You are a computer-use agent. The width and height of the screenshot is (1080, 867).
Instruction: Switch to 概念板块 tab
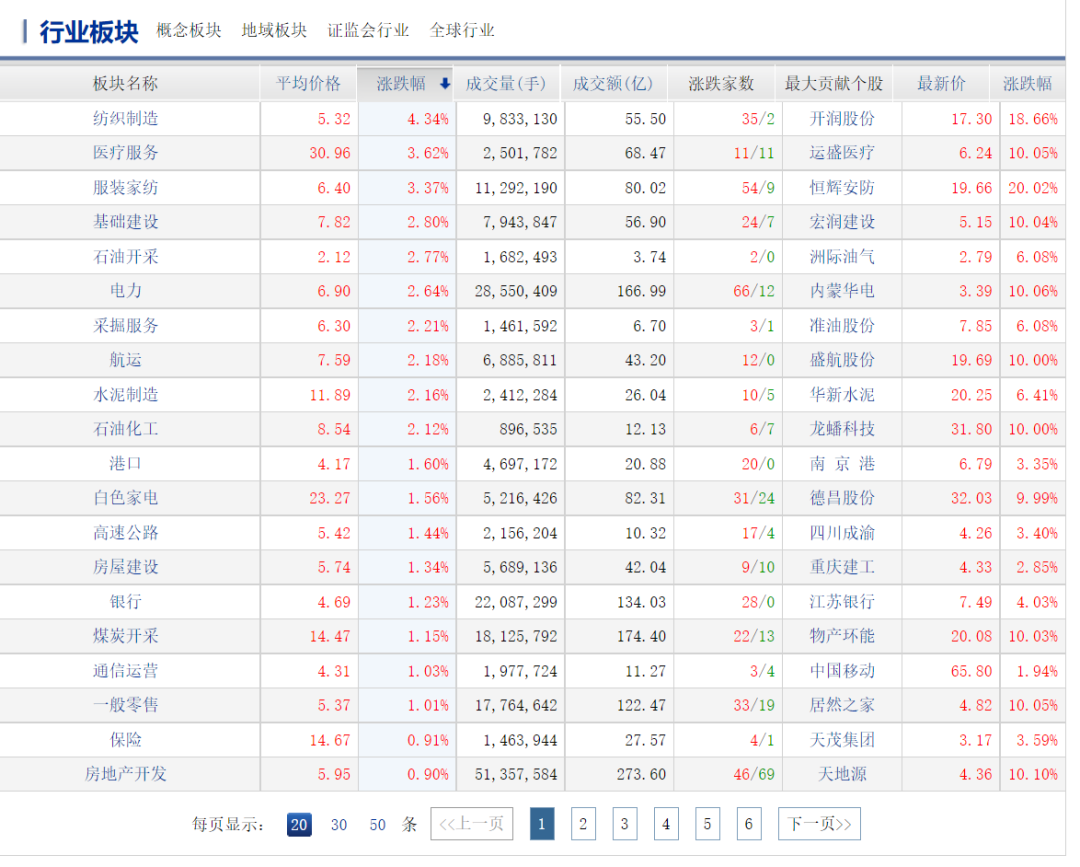189,30
